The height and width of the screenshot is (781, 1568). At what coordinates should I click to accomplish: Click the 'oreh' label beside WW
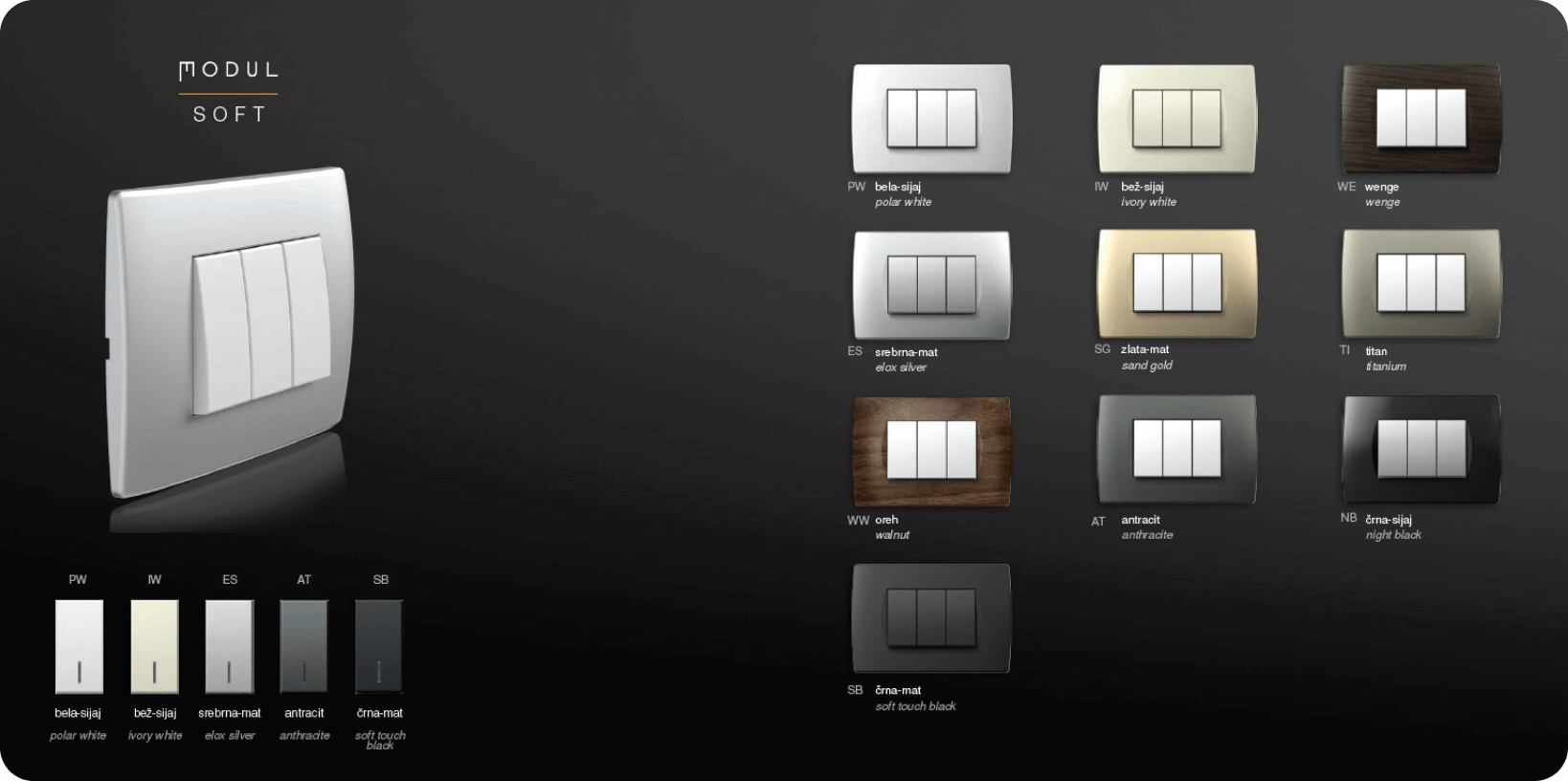click(886, 520)
